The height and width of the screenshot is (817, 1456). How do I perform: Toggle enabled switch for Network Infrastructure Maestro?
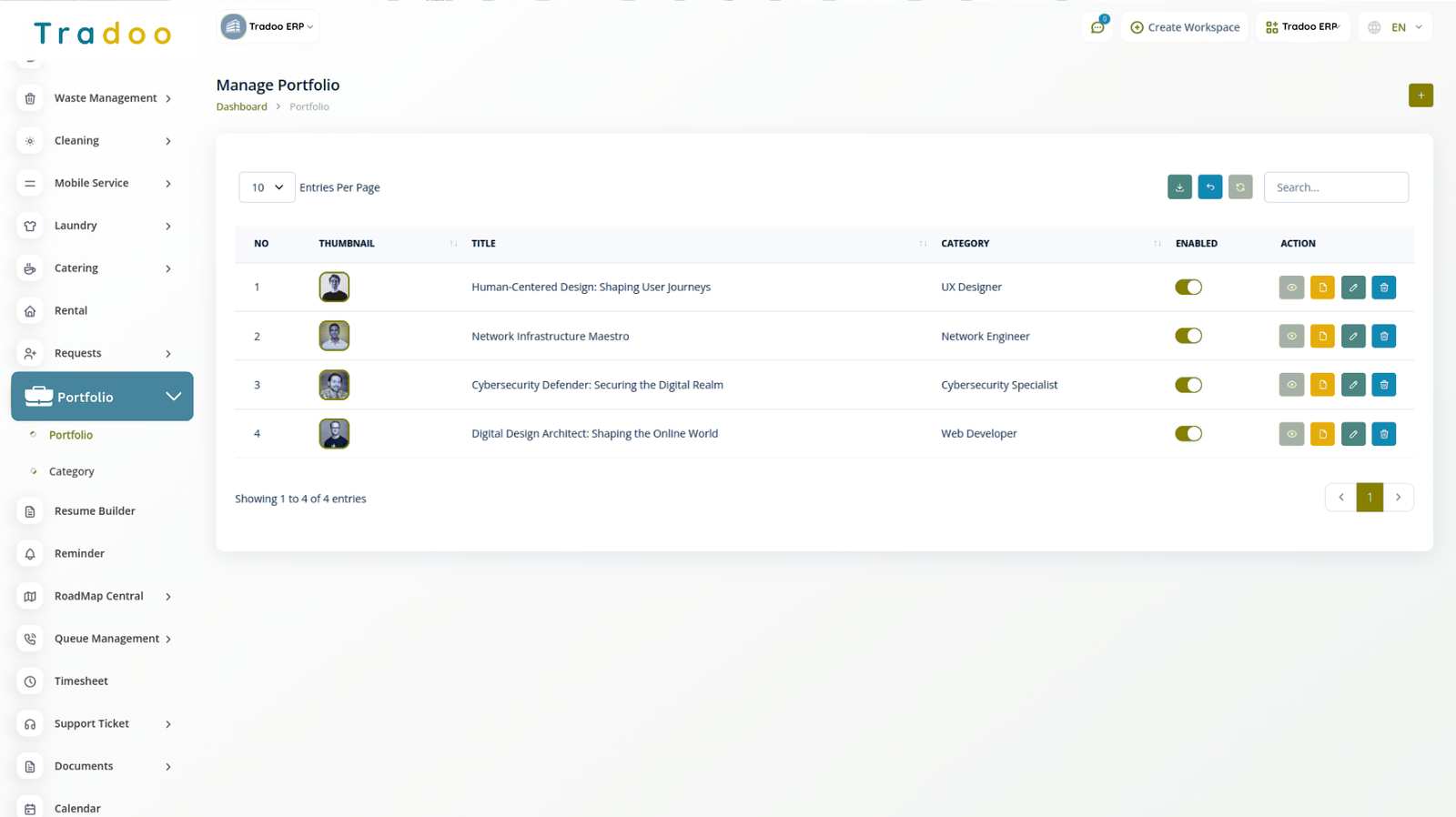(x=1188, y=337)
